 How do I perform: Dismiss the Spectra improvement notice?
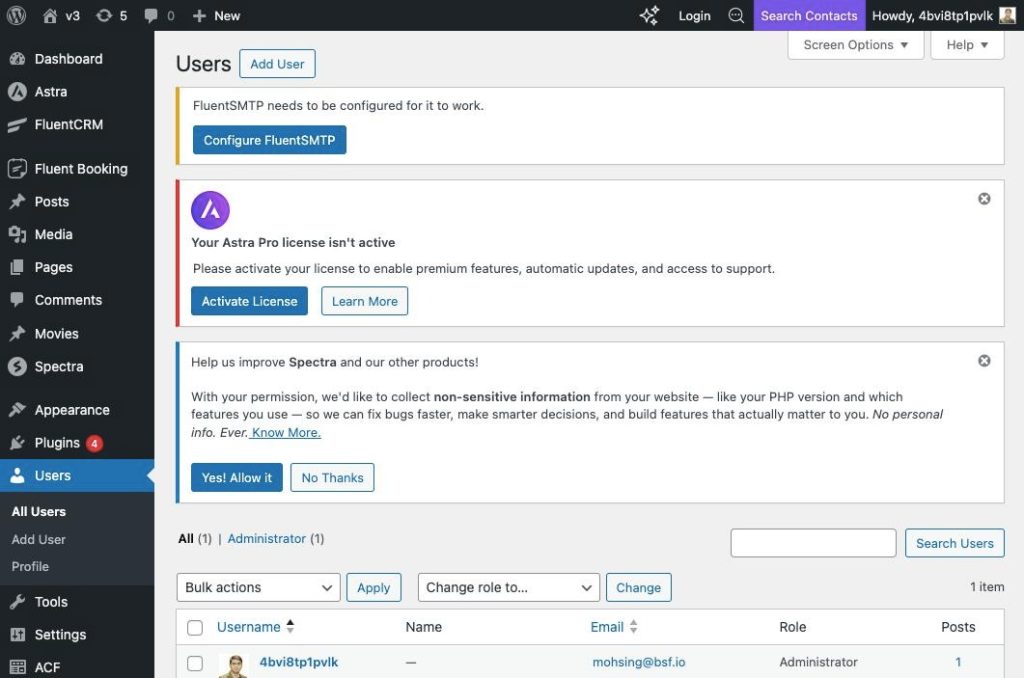(984, 361)
